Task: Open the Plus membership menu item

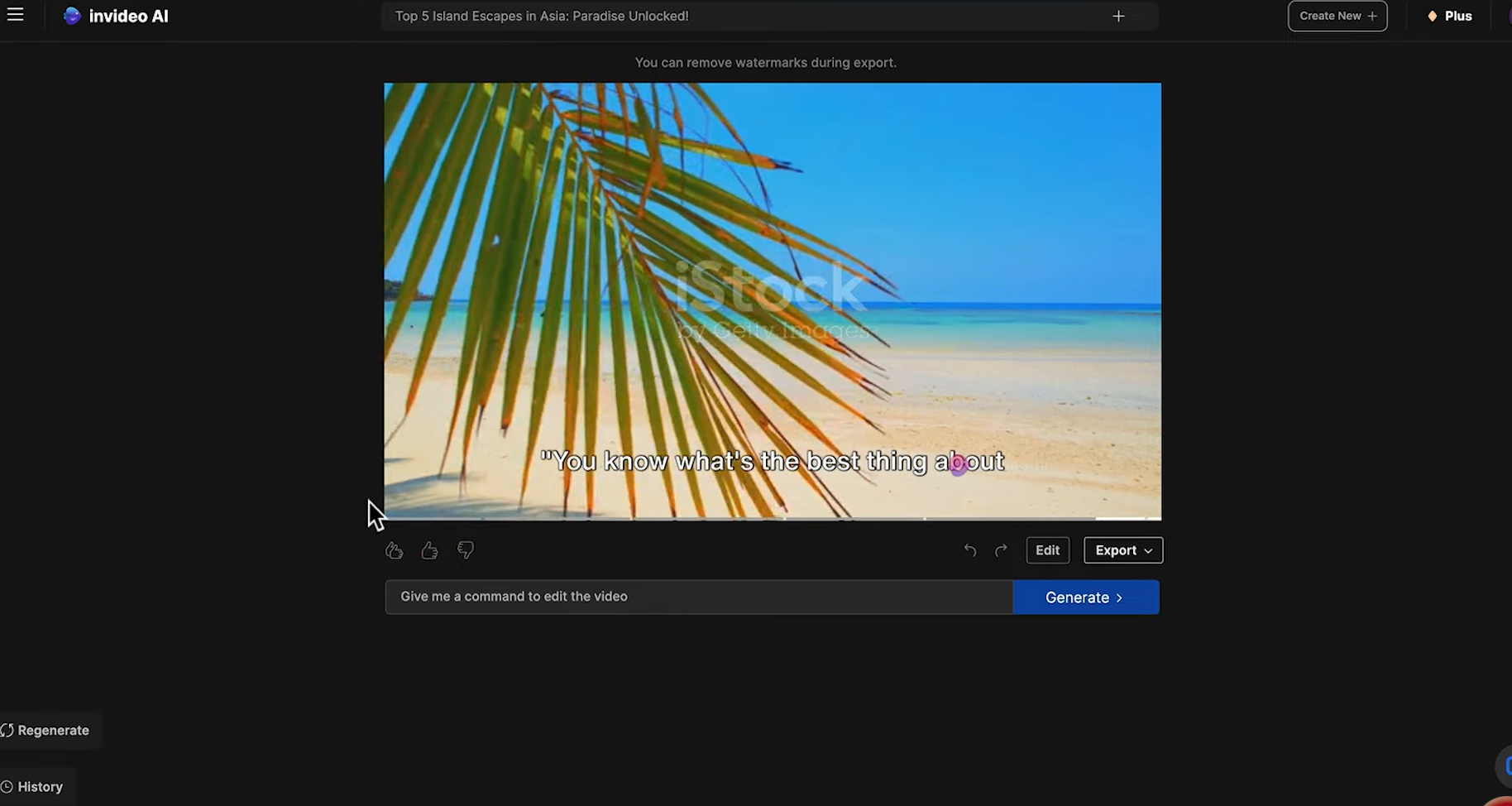Action: point(1448,15)
